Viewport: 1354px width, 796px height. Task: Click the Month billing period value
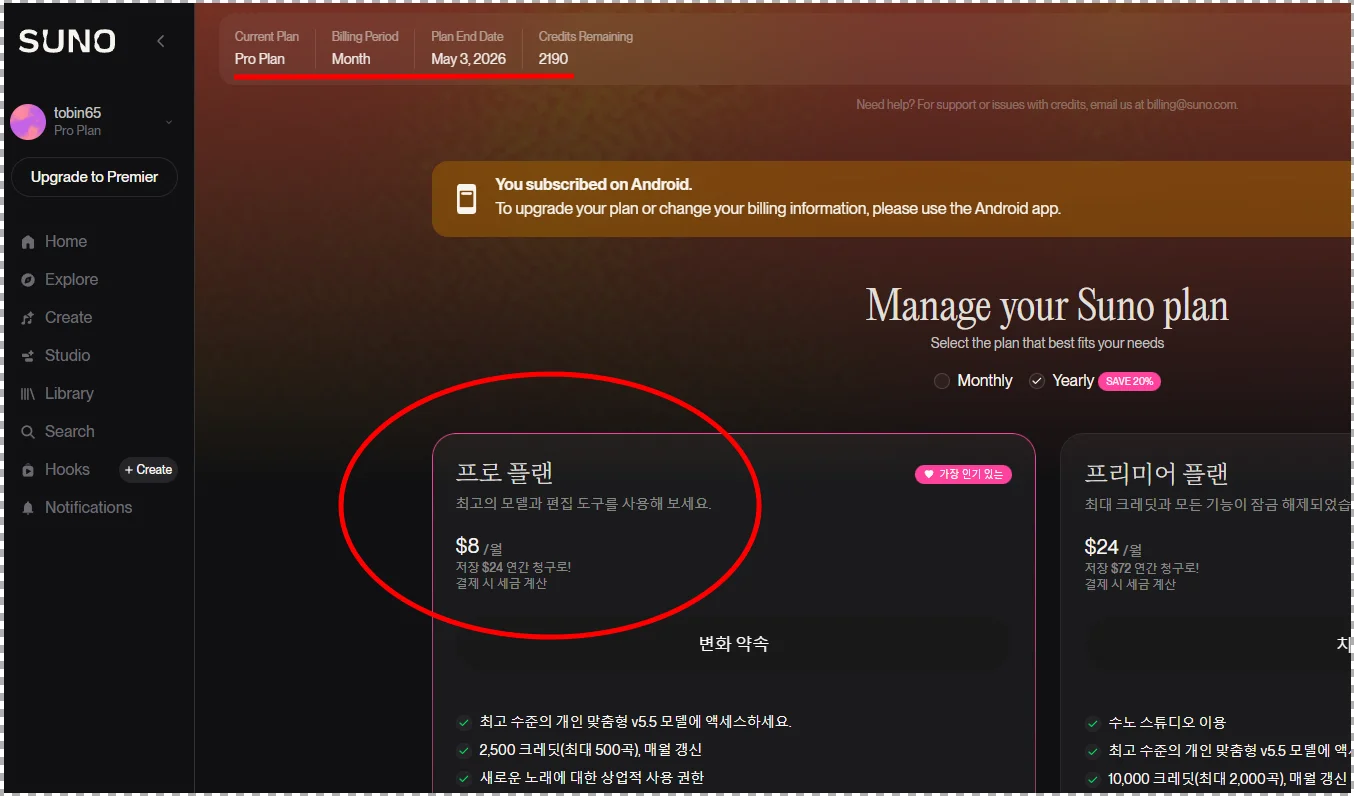tap(351, 59)
